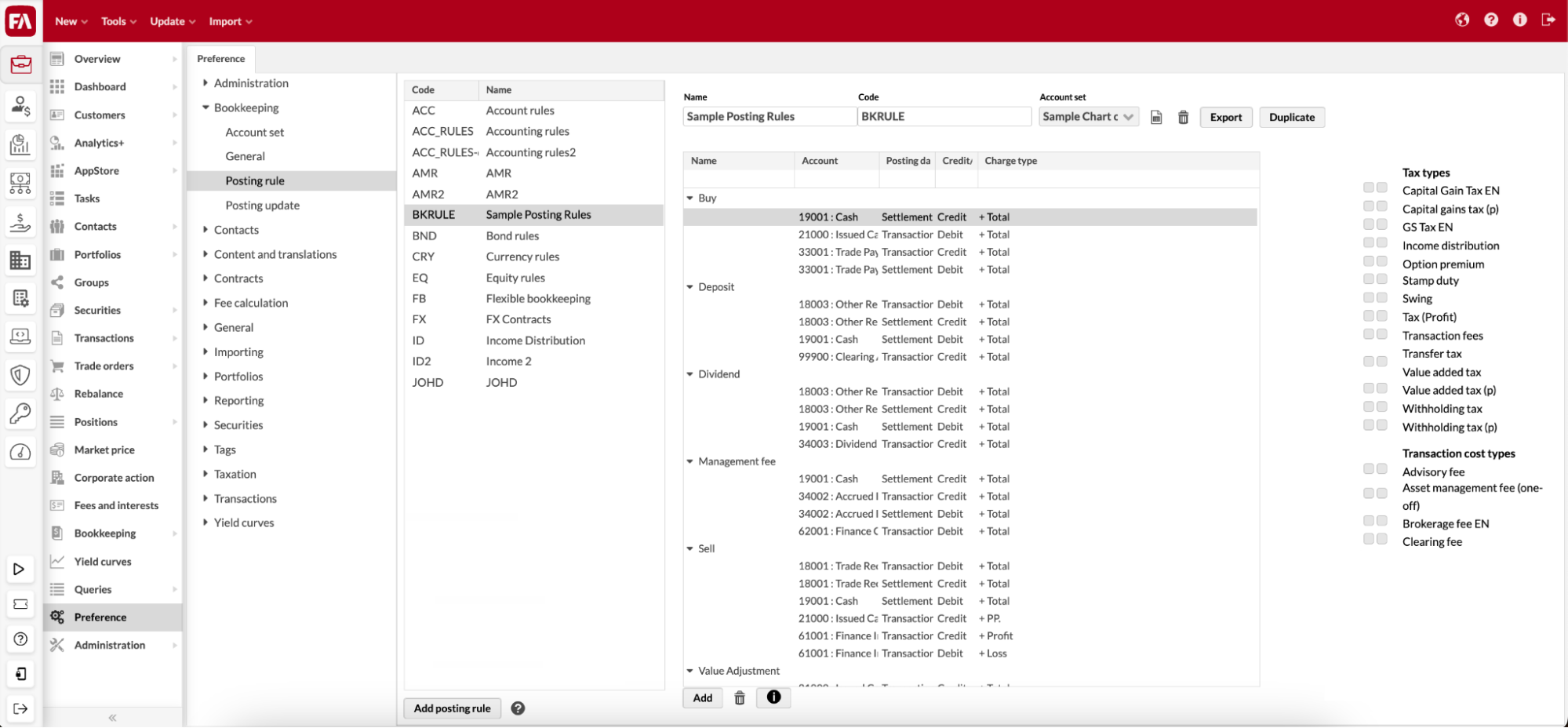1568x728 pixels.
Task: Click the Dashboard grid icon in the sidebar
Action: coord(57,86)
